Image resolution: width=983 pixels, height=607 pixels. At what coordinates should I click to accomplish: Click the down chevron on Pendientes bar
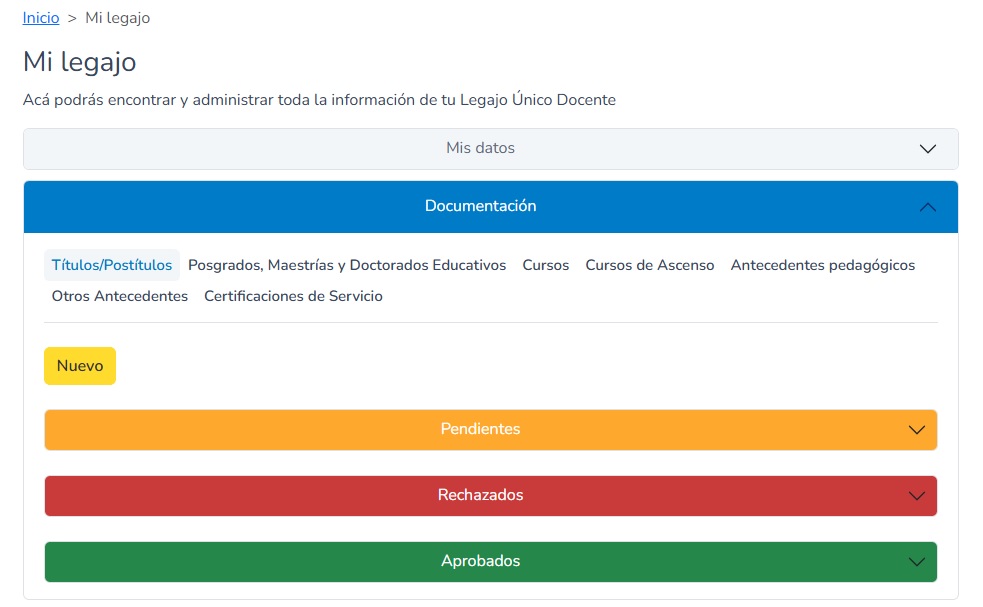tap(916, 430)
